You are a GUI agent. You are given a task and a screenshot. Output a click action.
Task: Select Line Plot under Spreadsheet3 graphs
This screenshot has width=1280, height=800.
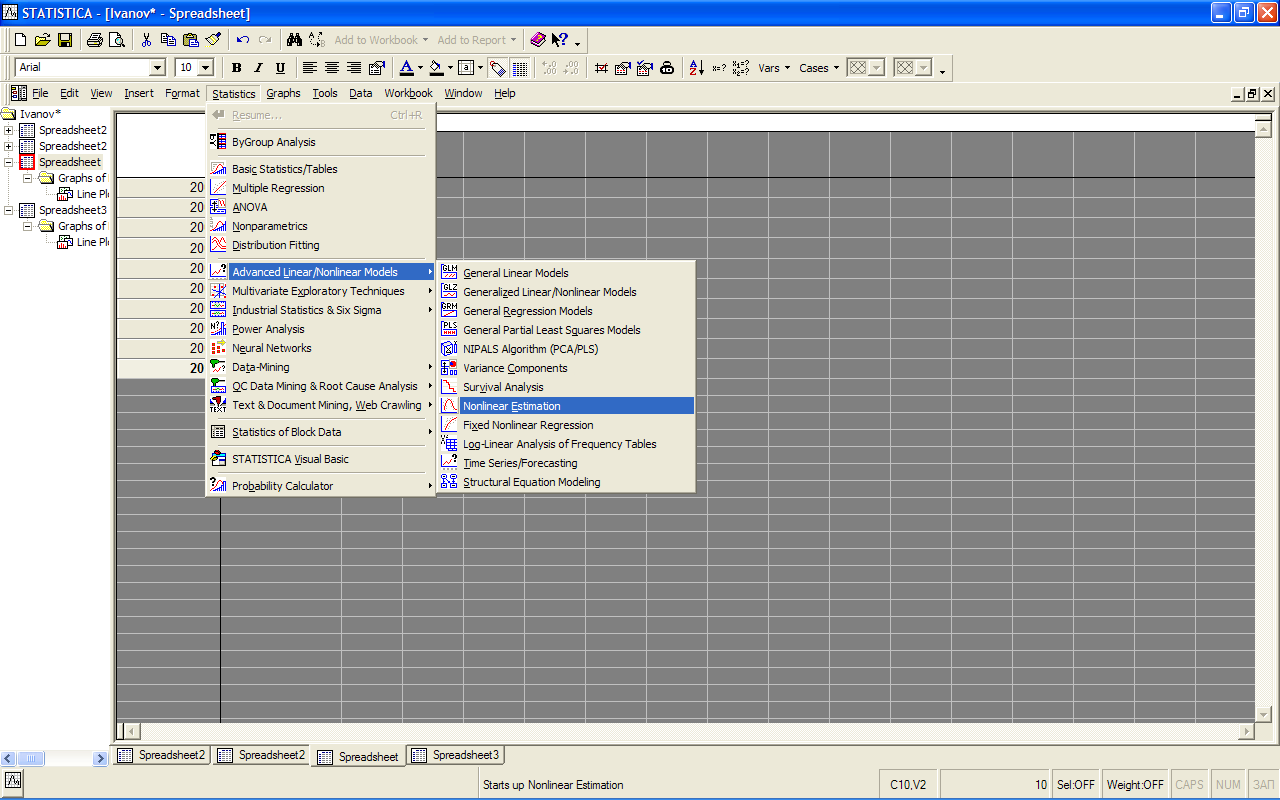click(93, 242)
